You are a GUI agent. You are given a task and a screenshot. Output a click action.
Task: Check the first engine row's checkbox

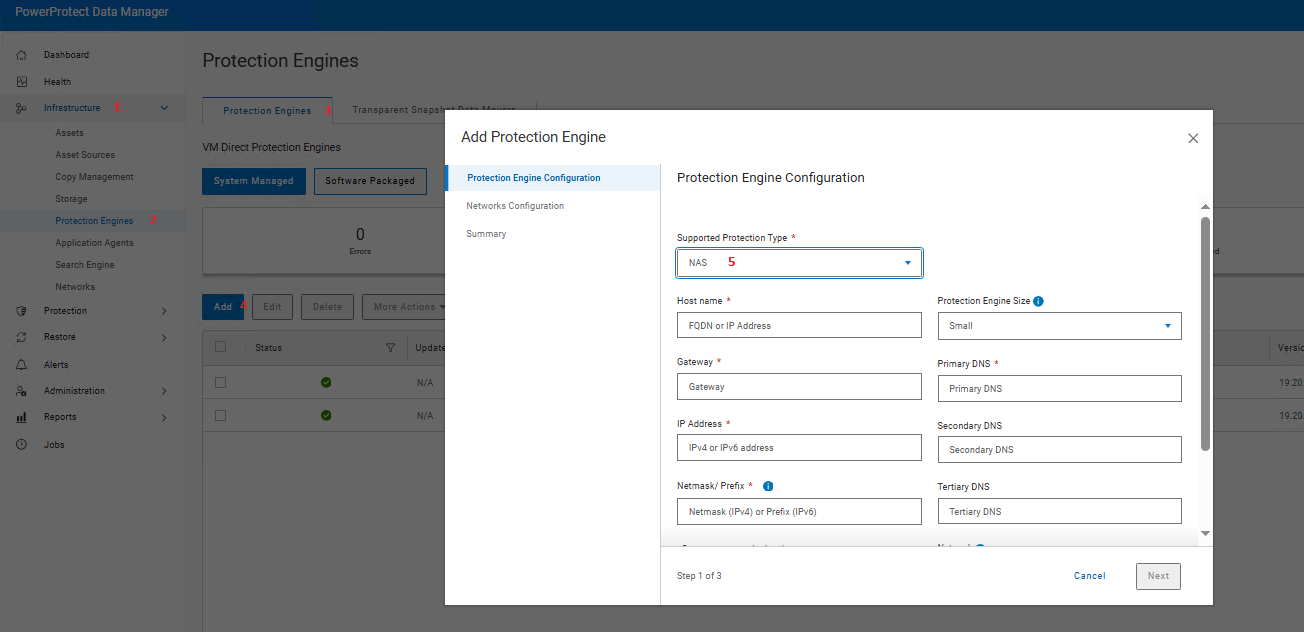pos(222,381)
